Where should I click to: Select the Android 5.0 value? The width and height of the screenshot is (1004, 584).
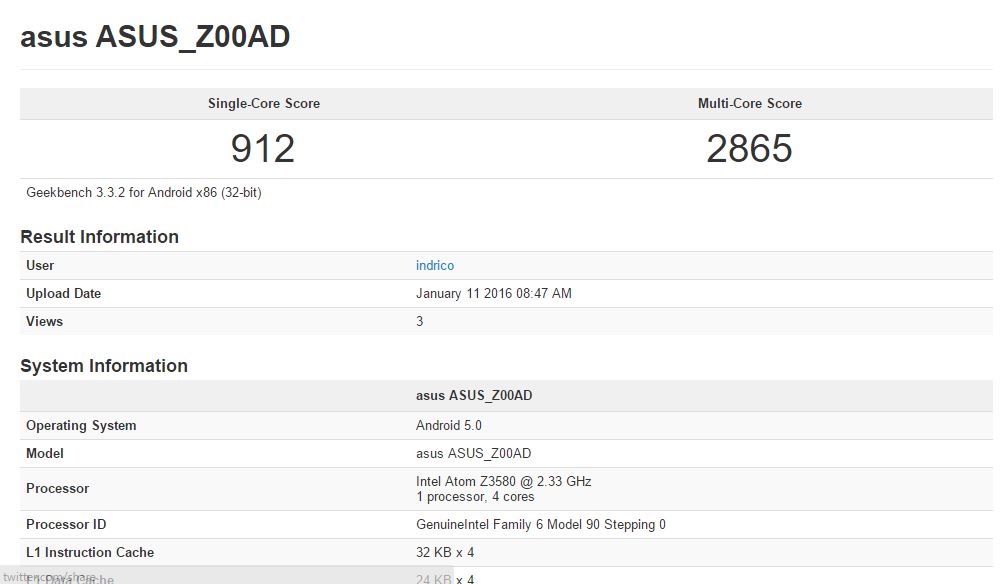pyautogui.click(x=448, y=426)
